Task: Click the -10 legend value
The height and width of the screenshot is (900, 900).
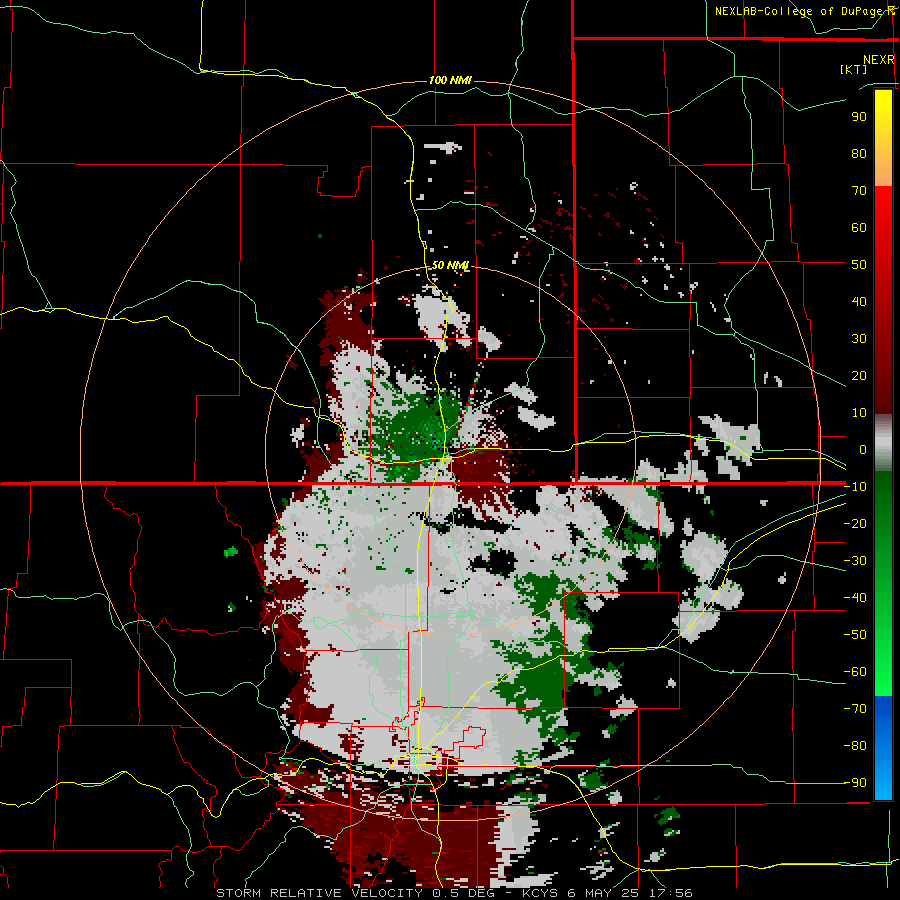Action: click(x=855, y=487)
